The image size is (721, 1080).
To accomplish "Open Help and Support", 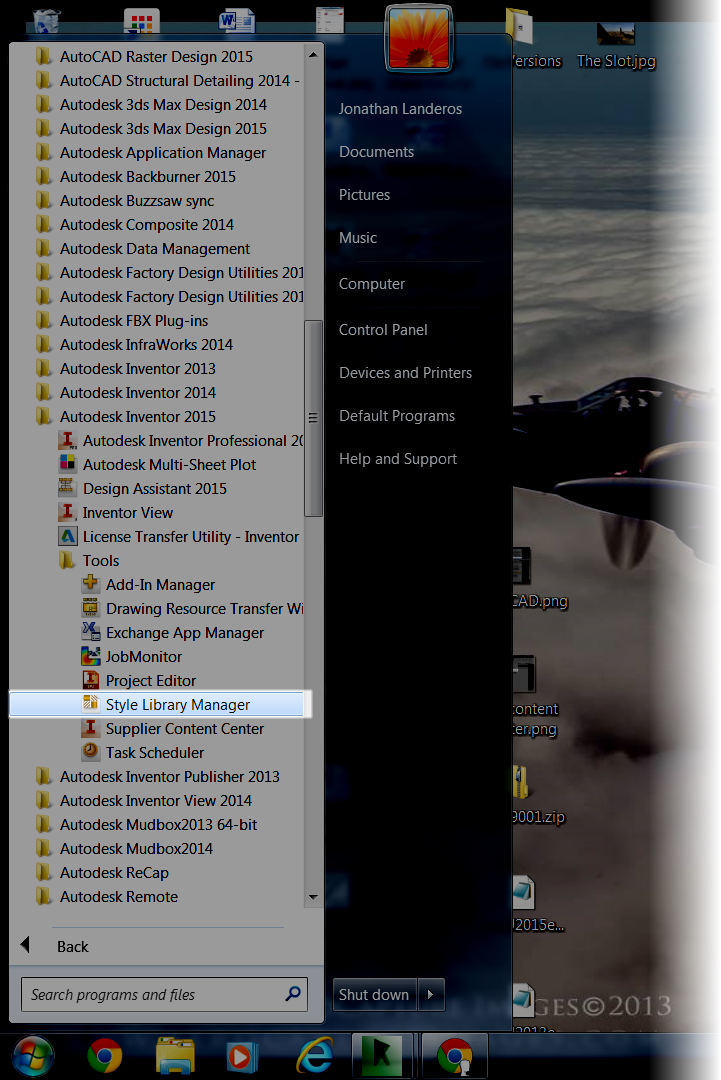I will [398, 459].
